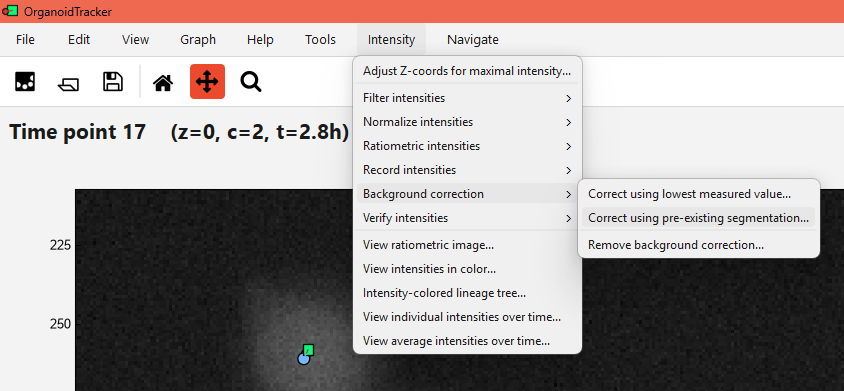
Task: Select the Background correction submenu entry
Action: (467, 194)
